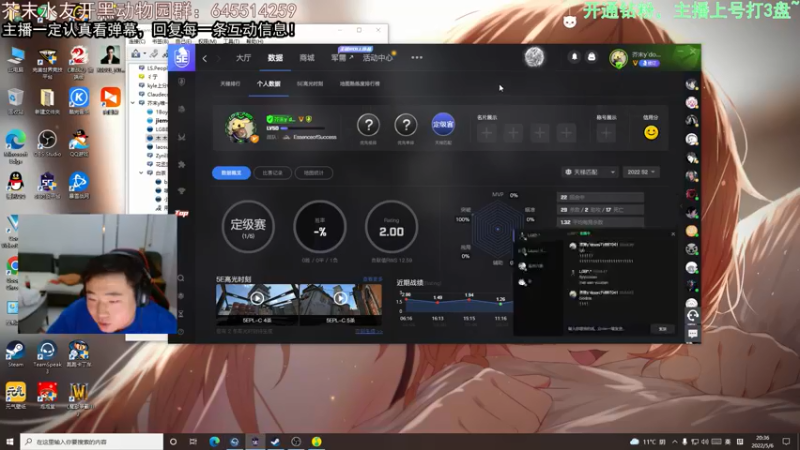Select kyle上分 row in TeamSpeak tree

tap(152, 85)
